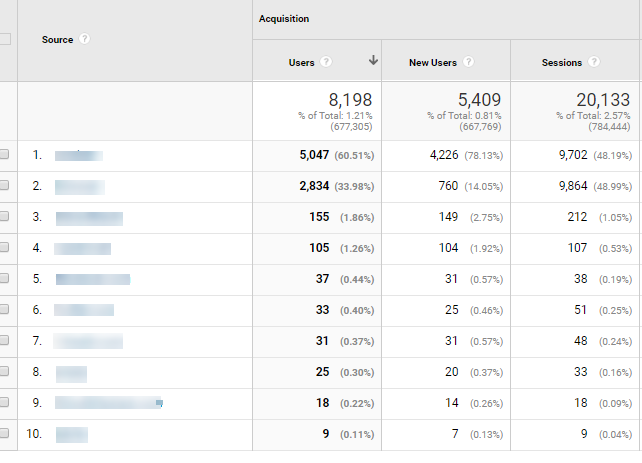642x463 pixels.
Task: Enable the checkbox for row 10
Action: click(x=4, y=434)
